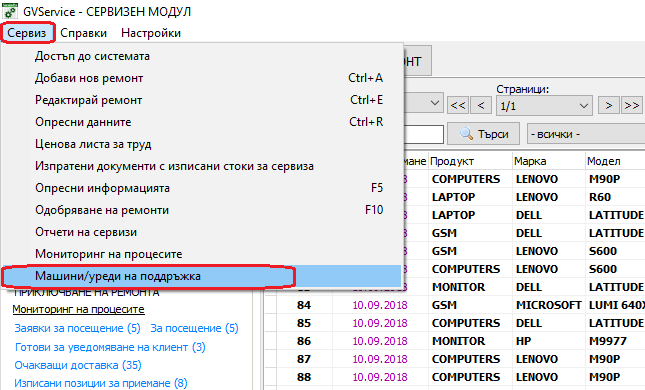Select repair row number 86

(304, 341)
